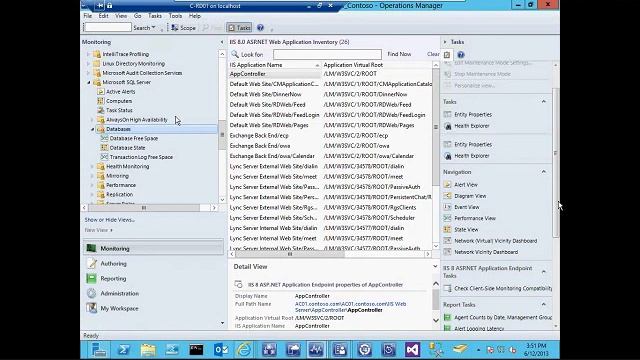Click the Help icon in main toolbar
Screen dimensions: 640x360
260,28
